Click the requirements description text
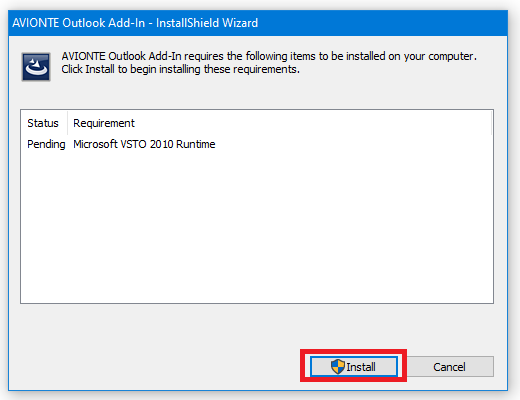Viewport: 520px width, 400px height. 269,62
